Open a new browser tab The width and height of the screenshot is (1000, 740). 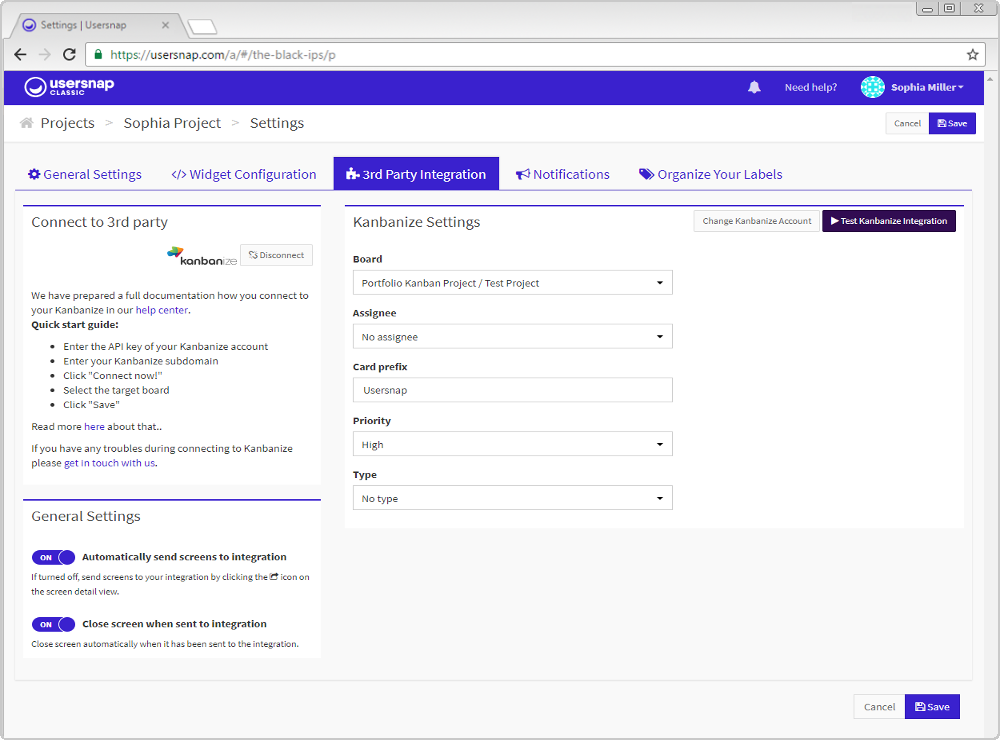coord(202,27)
